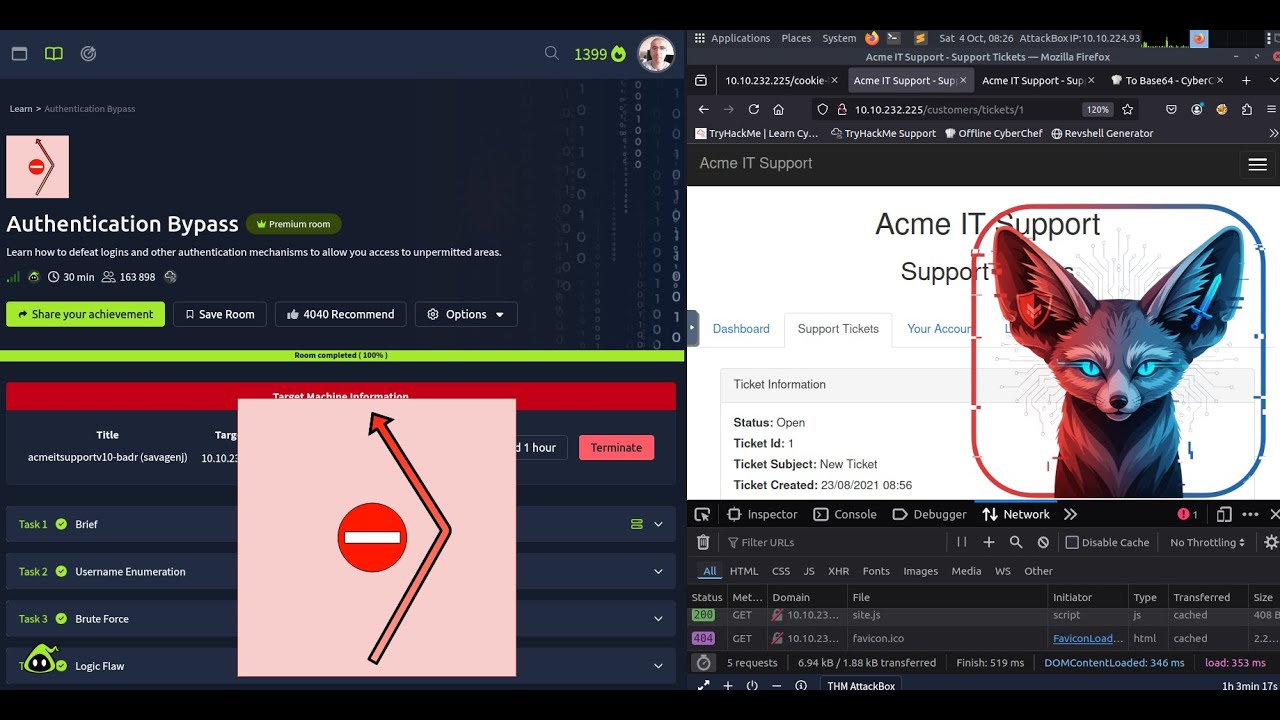1280x720 pixels.
Task: Click the 4040 Recommend button
Action: tap(341, 314)
